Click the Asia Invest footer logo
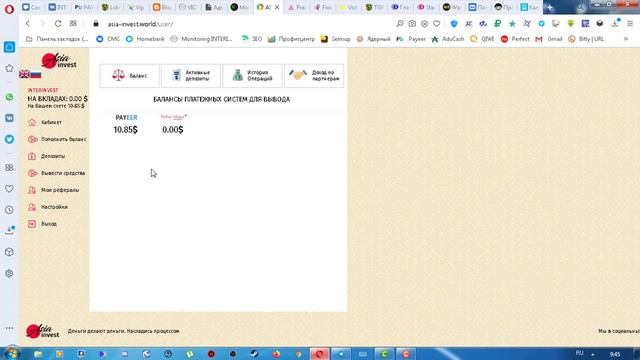Image resolution: width=640 pixels, height=360 pixels. 42,331
